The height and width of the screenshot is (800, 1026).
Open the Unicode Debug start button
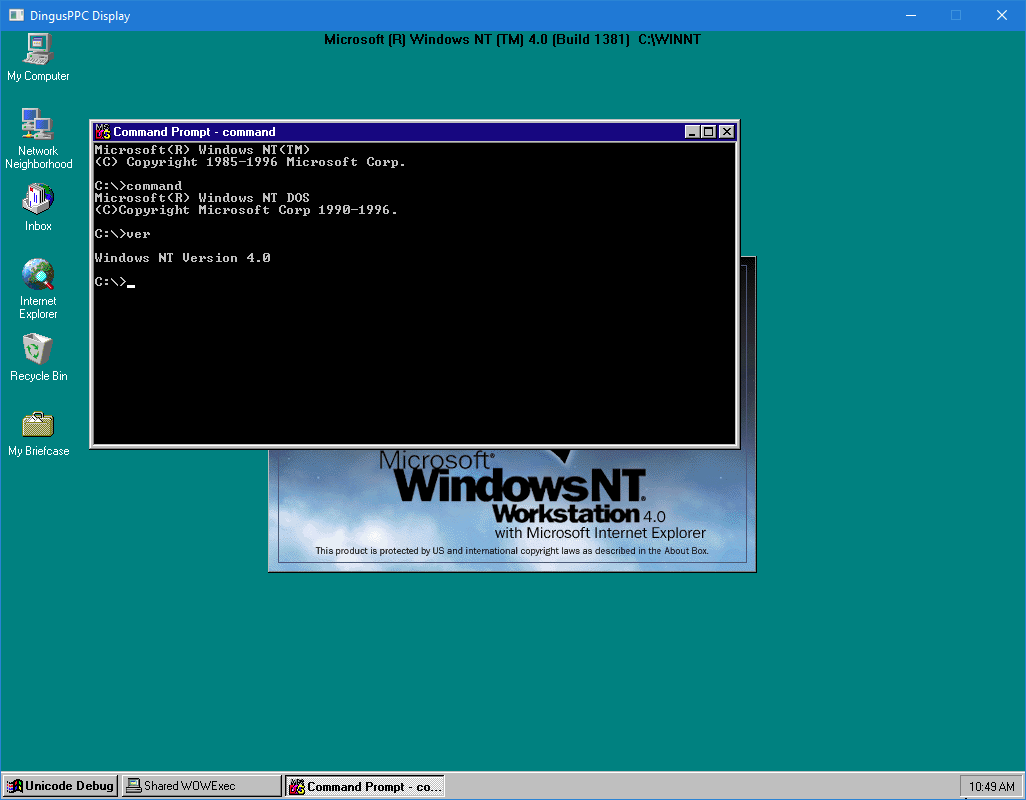pyautogui.click(x=60, y=786)
